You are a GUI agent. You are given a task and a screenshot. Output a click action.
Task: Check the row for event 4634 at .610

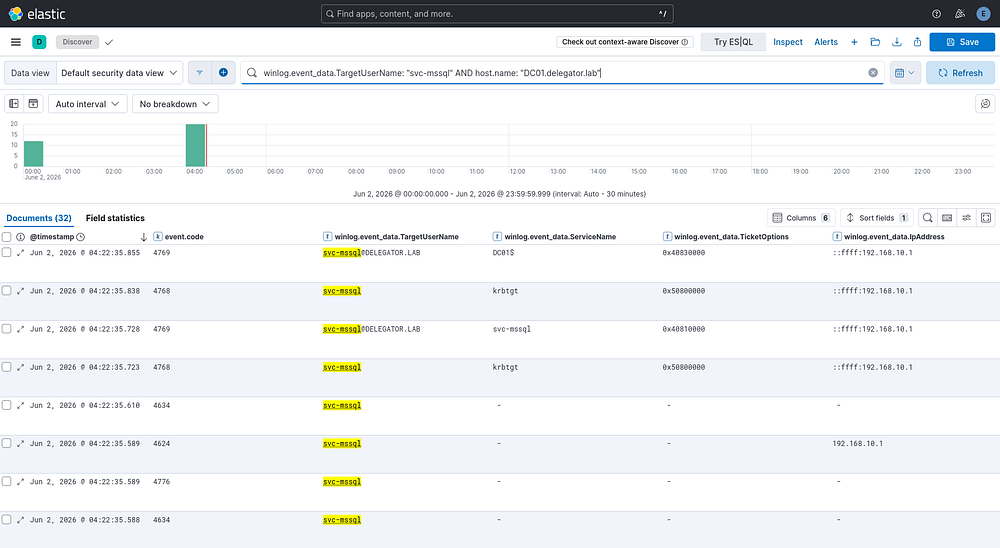6,405
